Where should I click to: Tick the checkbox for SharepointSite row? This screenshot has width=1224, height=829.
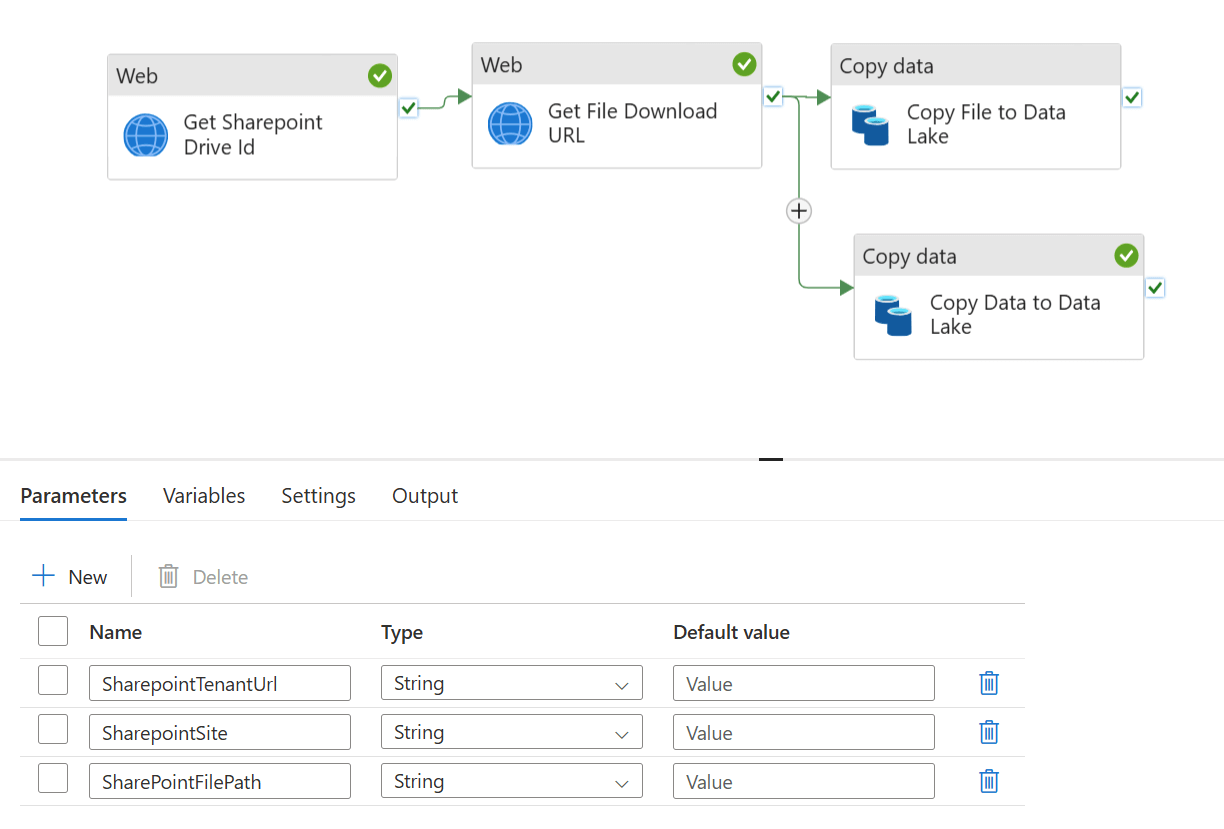point(53,730)
